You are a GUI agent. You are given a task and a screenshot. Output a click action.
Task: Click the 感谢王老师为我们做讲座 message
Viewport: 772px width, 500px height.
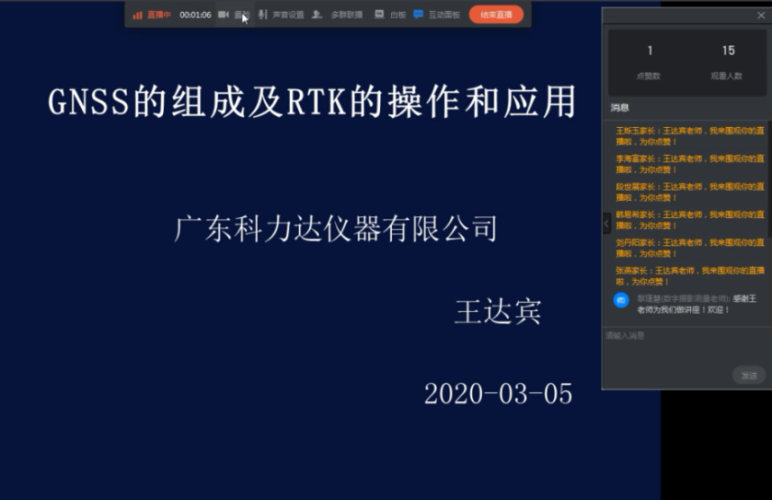coord(696,304)
